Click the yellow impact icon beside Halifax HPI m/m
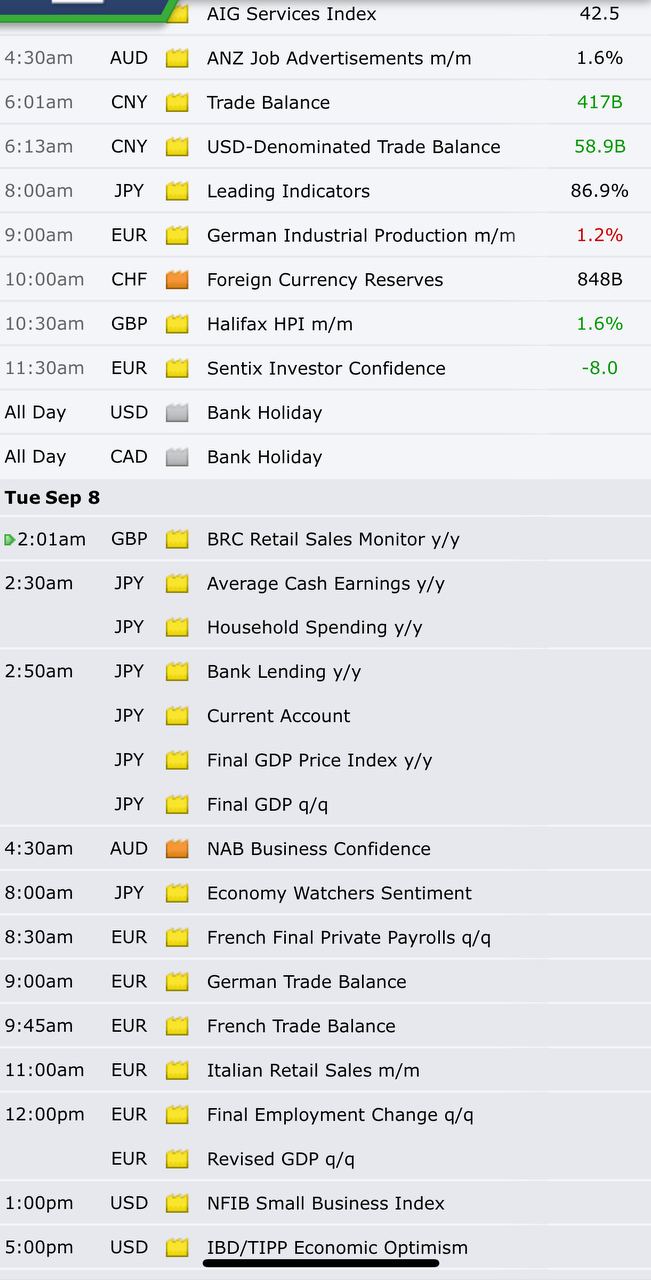The image size is (651, 1280). pyautogui.click(x=177, y=324)
